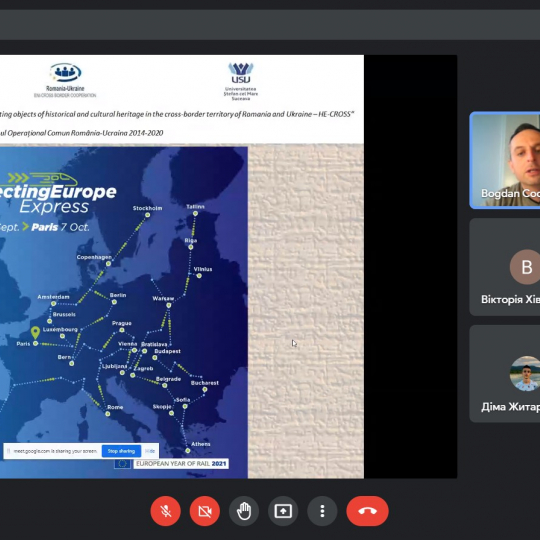The image size is (540, 540).
Task: Select the Вікторія participant tile
Action: point(505,267)
